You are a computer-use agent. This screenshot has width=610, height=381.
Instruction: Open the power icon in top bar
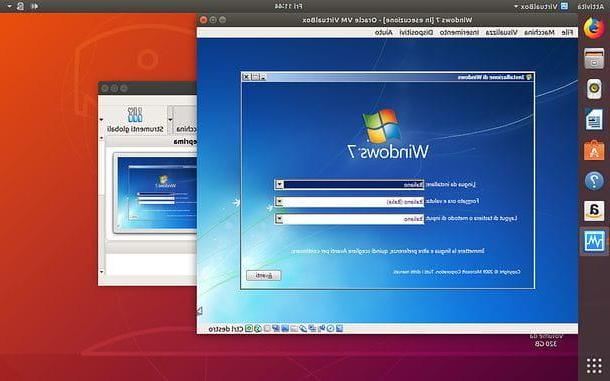[x=21, y=6]
